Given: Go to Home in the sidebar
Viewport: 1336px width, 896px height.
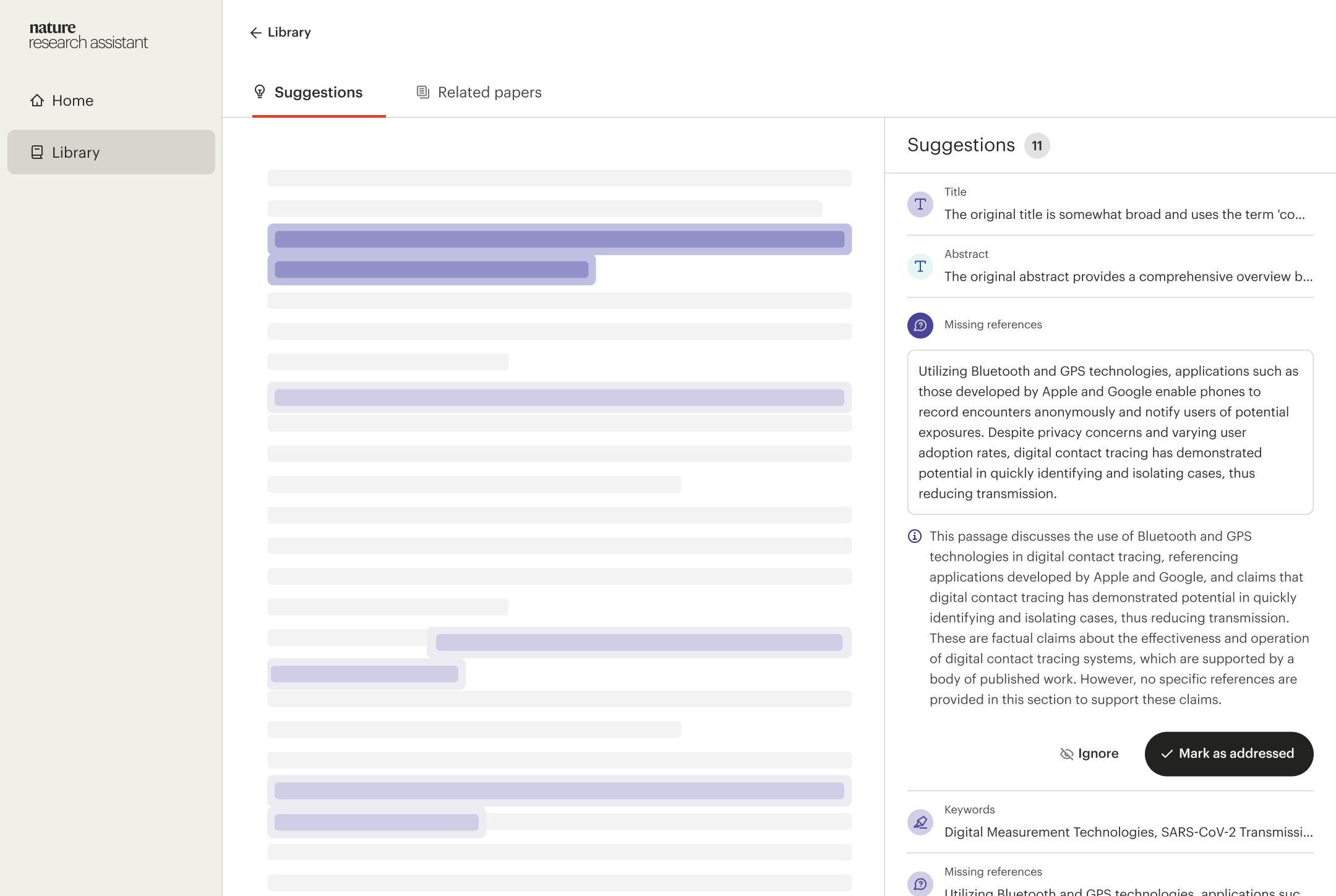Looking at the screenshot, I should click(72, 100).
